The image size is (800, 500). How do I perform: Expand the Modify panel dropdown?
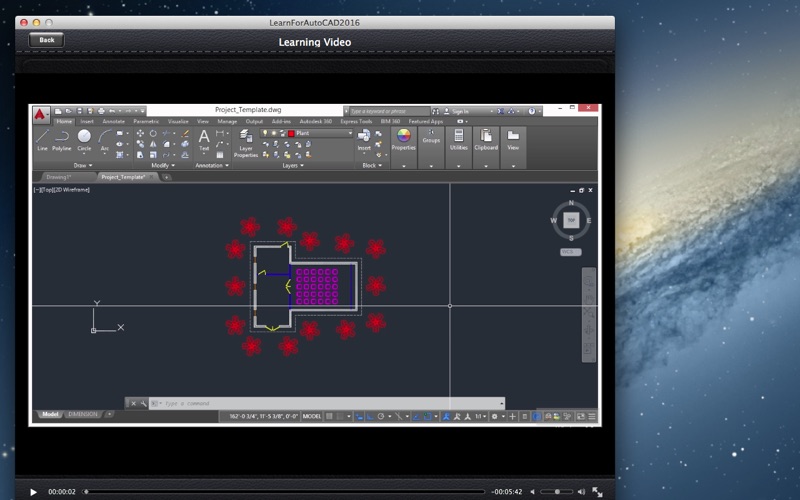tap(163, 165)
